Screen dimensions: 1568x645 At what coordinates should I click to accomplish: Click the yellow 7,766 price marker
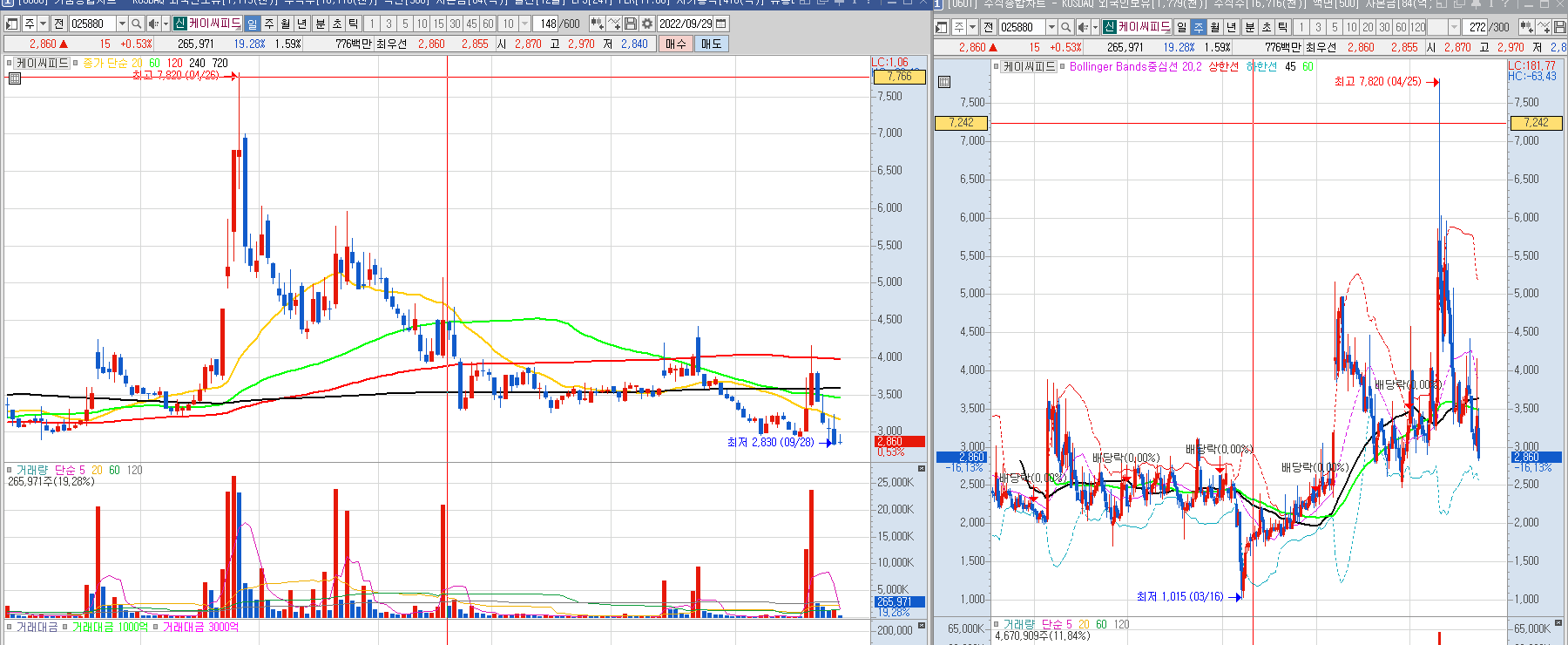tap(899, 77)
